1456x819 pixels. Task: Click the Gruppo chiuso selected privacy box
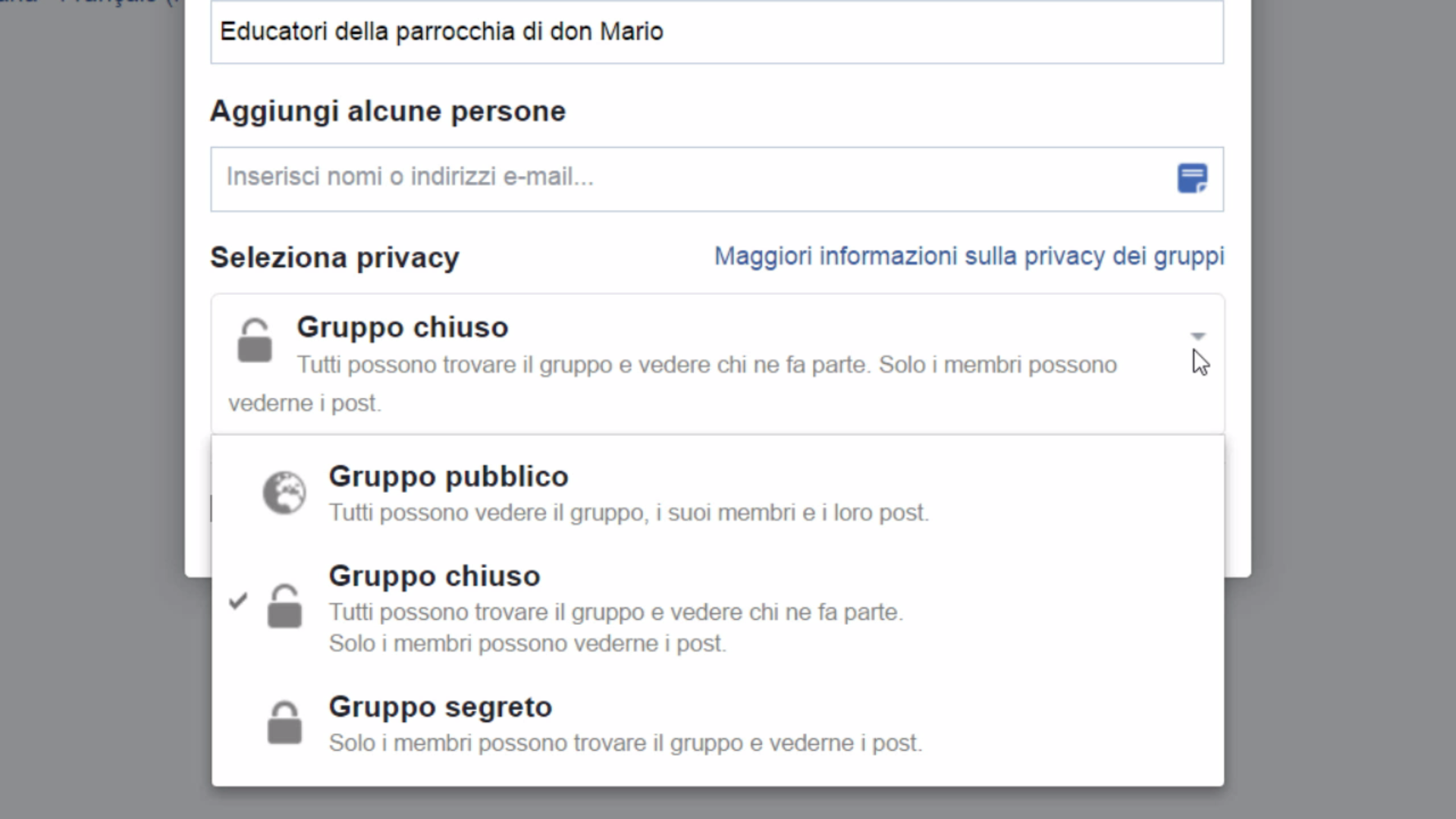click(x=717, y=364)
